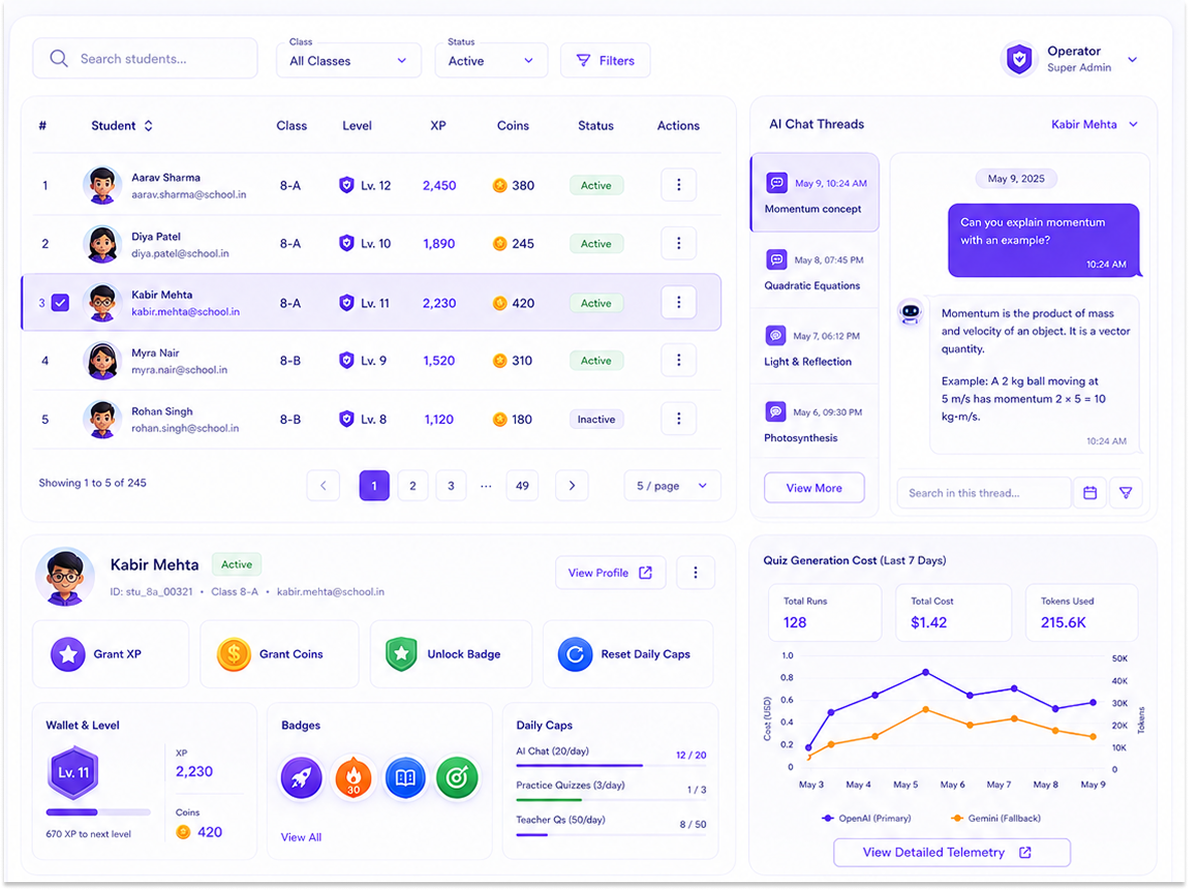Open the Quadratic Equations thread

pyautogui.click(x=814, y=271)
